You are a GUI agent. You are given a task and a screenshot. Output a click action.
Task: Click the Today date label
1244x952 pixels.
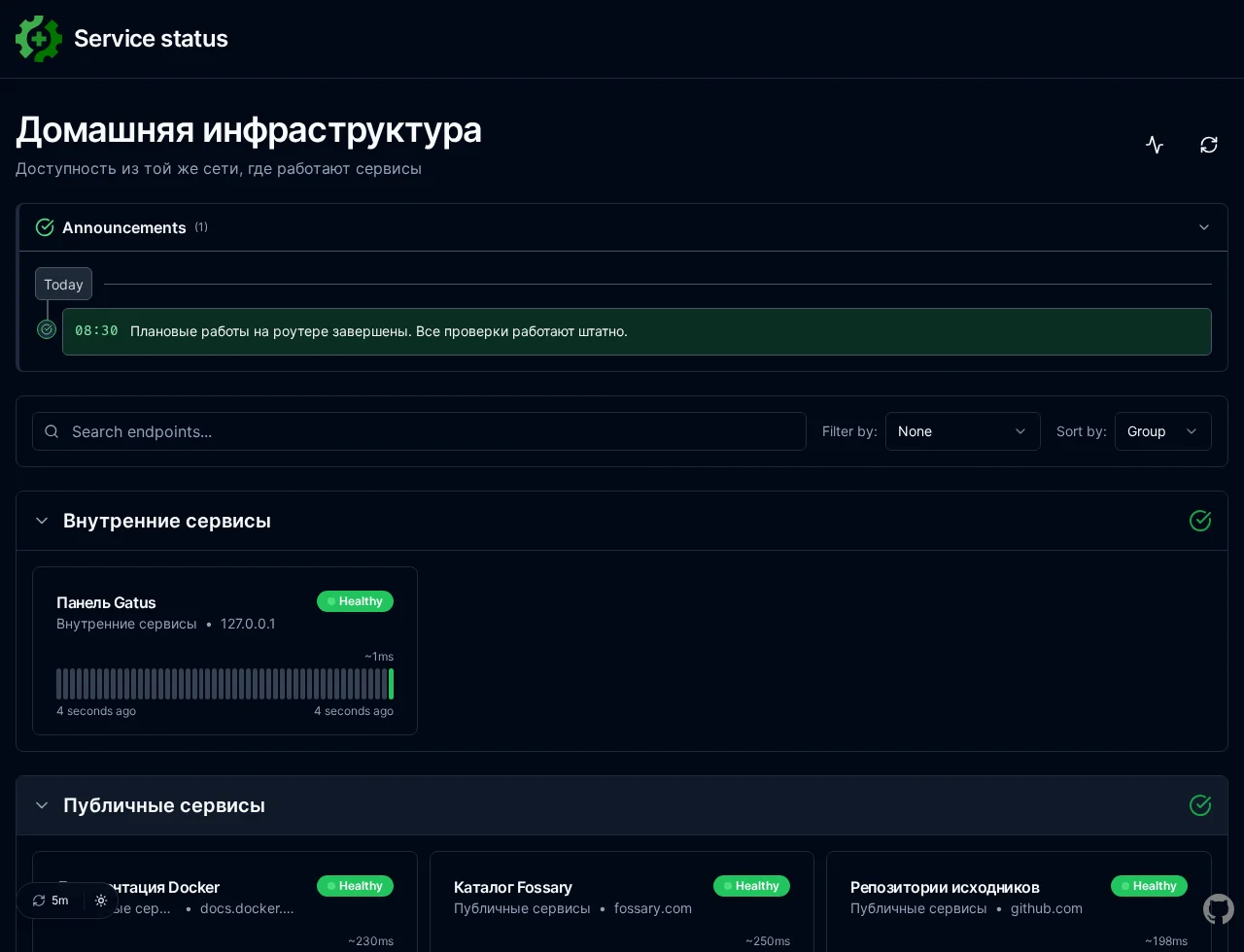click(63, 285)
